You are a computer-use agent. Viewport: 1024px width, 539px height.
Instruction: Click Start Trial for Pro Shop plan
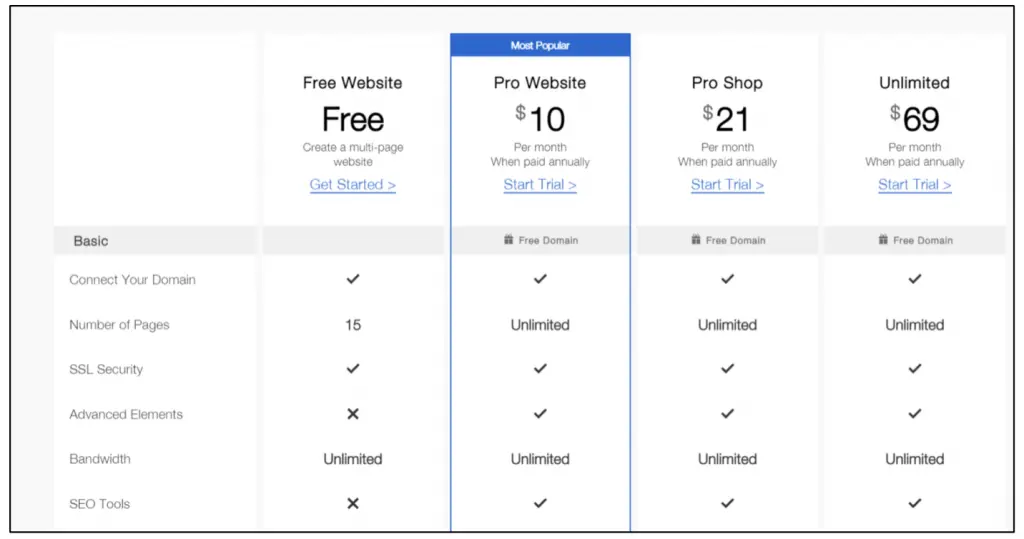click(x=727, y=185)
